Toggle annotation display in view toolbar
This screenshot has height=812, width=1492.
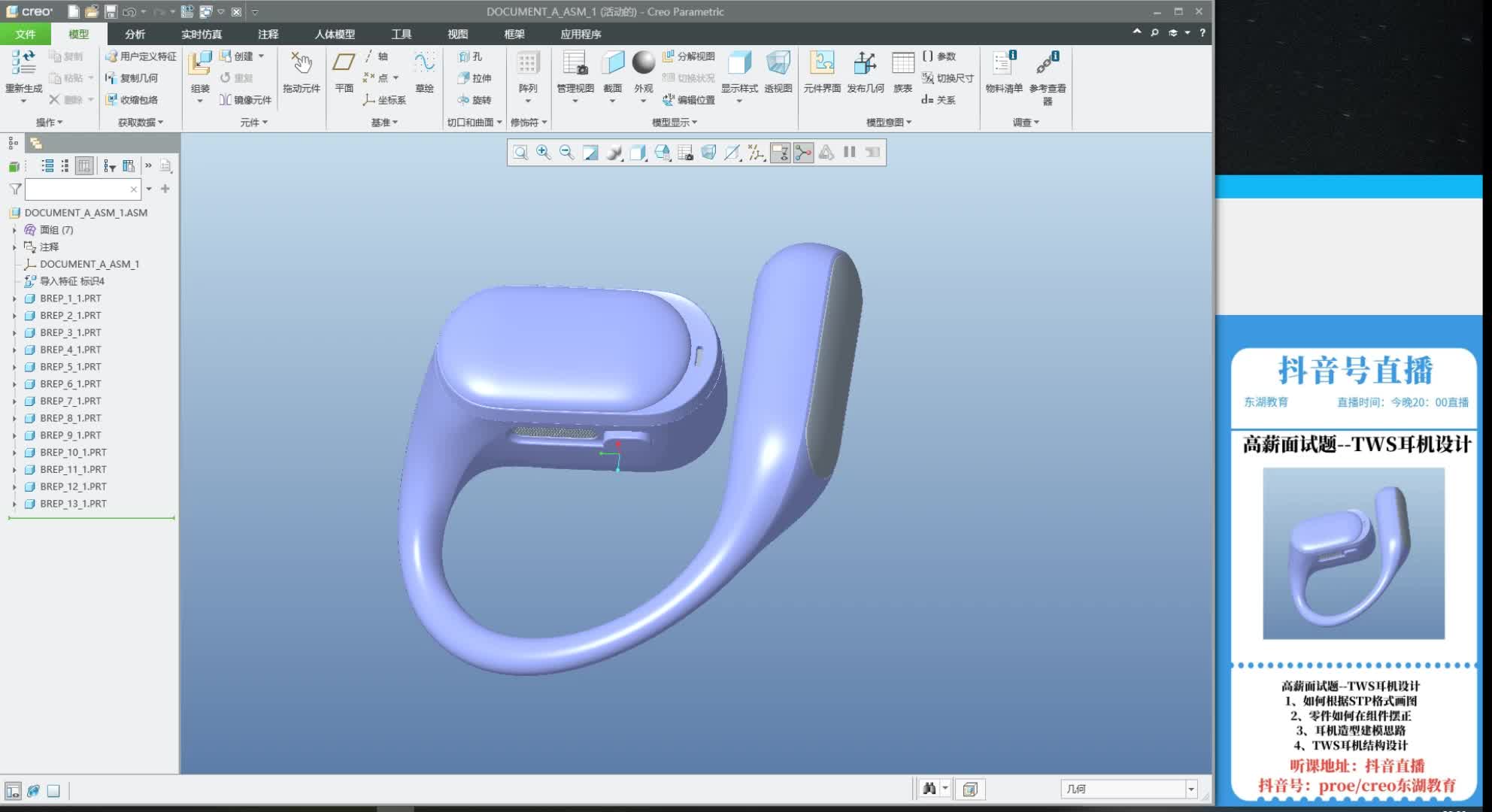coord(780,153)
